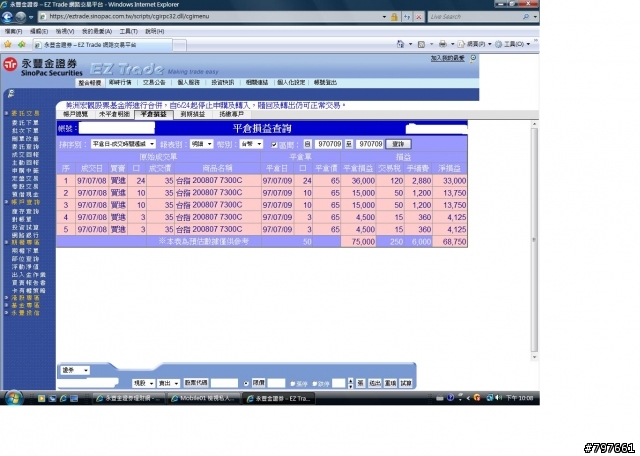The image size is (640, 456).
Task: Click the 查詢 query button
Action: [x=398, y=144]
